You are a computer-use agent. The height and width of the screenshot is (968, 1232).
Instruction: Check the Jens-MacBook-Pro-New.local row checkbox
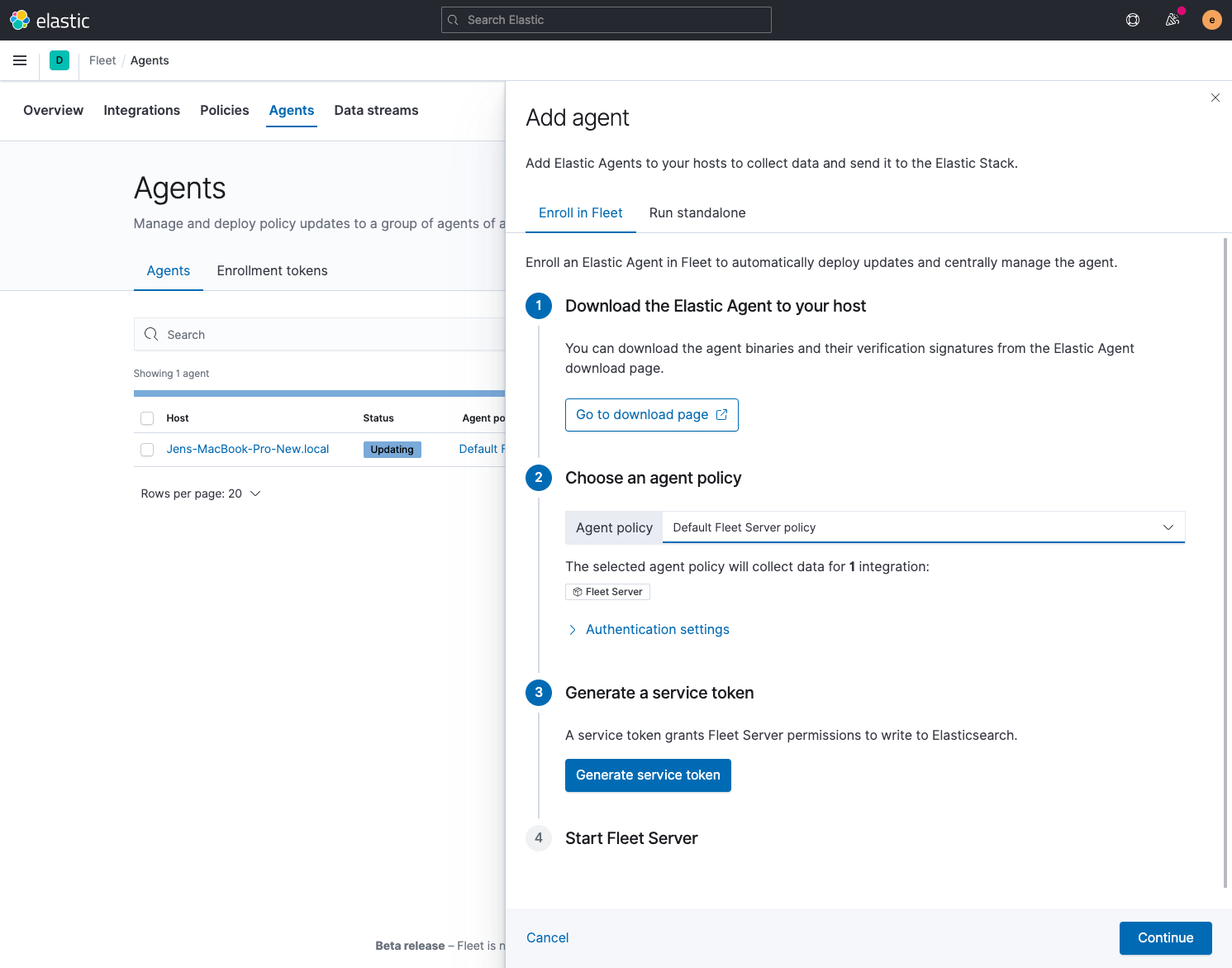[x=147, y=450]
